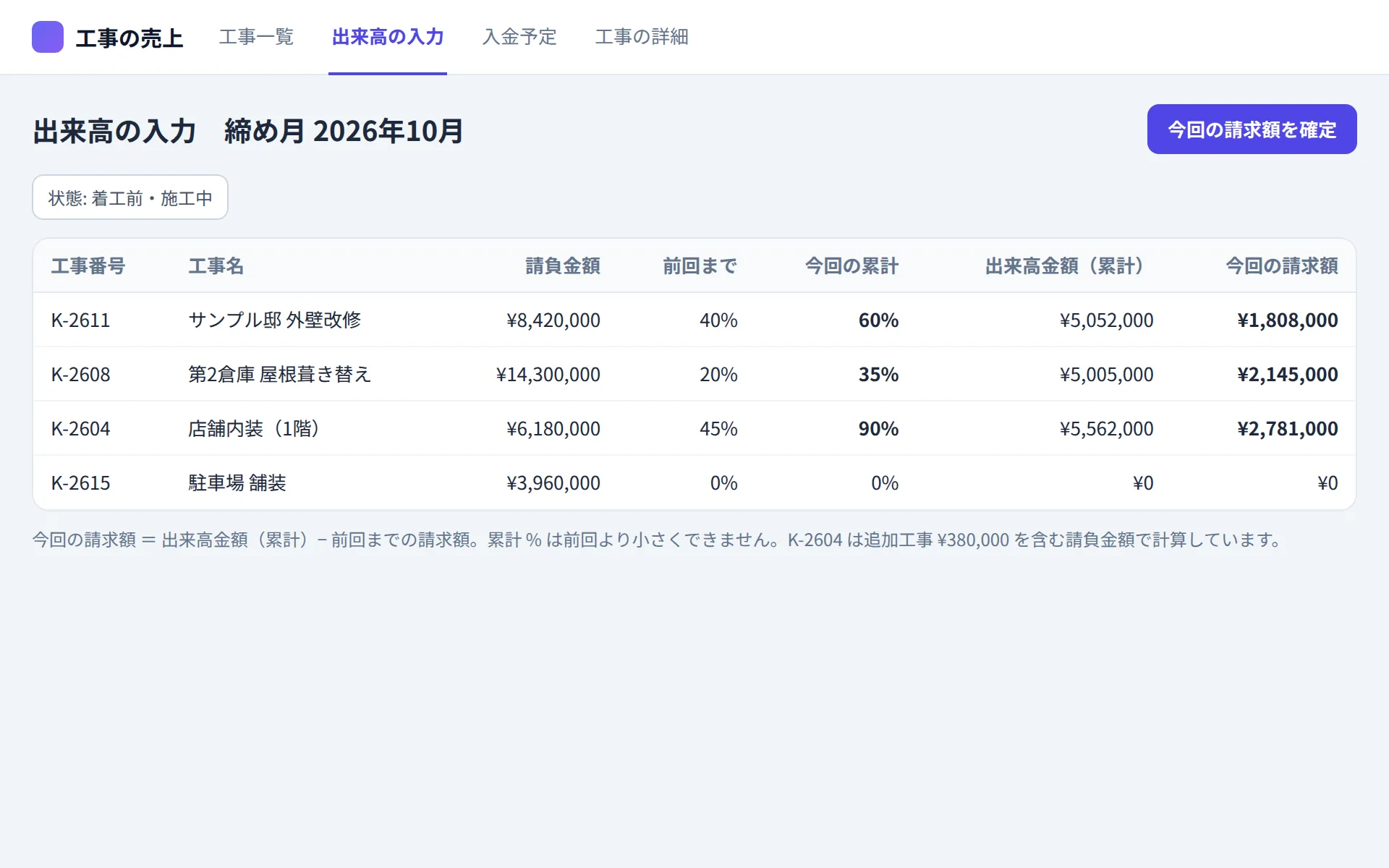Click the 工事名 column header

216,266
